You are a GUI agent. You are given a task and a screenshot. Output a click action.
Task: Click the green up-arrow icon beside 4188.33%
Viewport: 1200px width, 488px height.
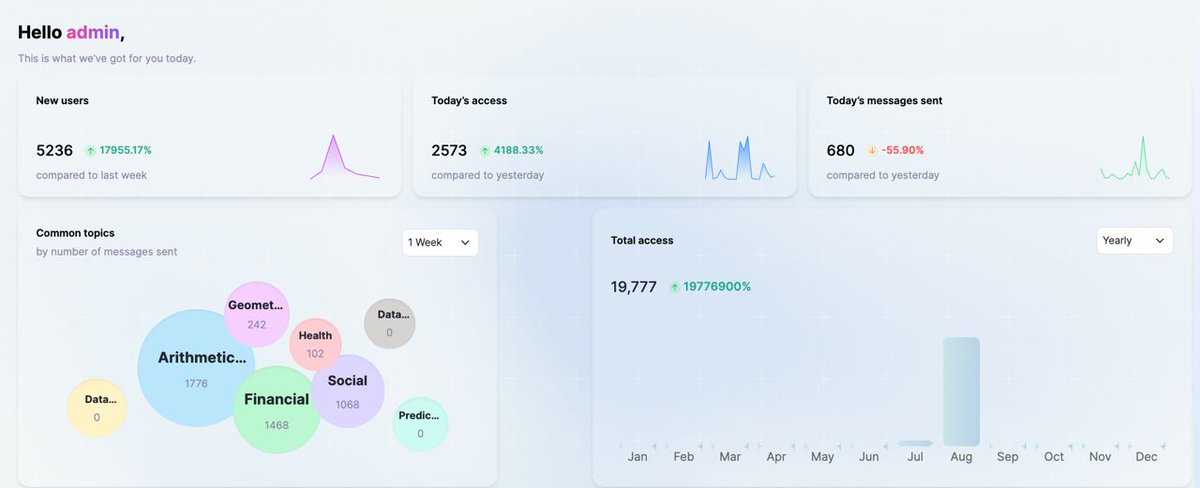coord(485,151)
